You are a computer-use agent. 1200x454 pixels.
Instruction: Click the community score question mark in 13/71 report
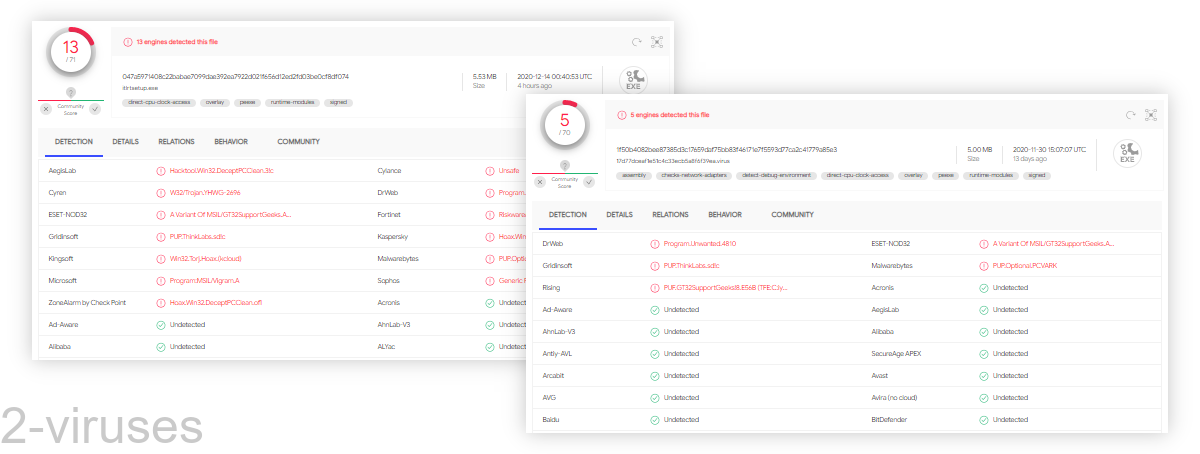coord(70,93)
